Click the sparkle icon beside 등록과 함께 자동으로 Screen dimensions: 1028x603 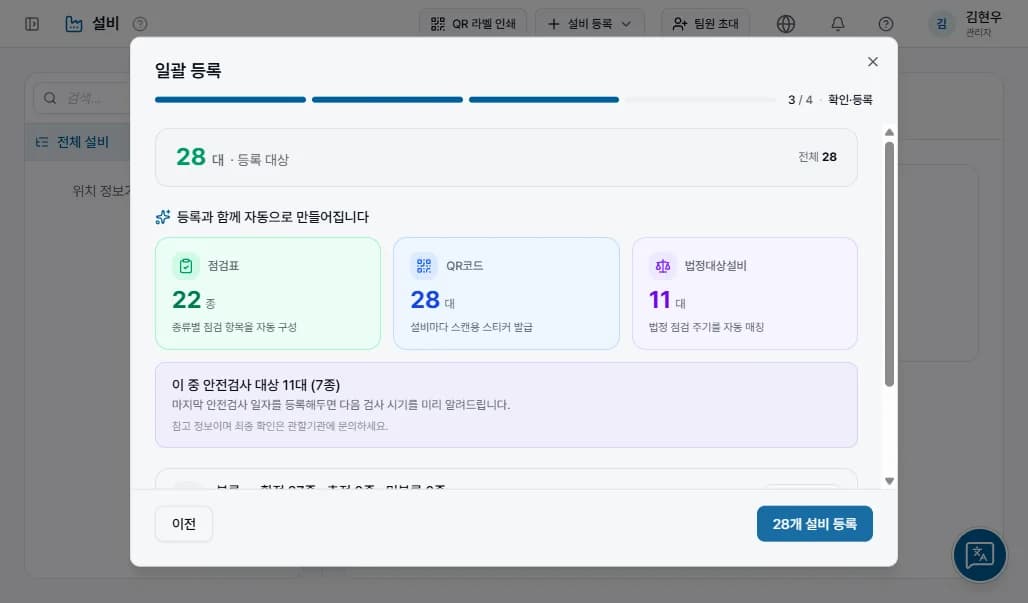click(163, 217)
